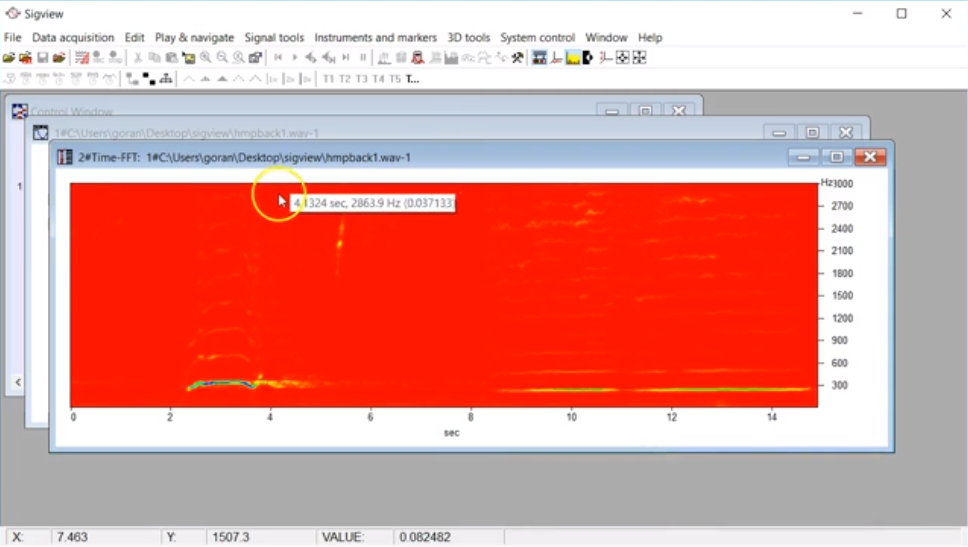The width and height of the screenshot is (968, 547).
Task: Click the hierarchy tree toolbar icon
Action: point(165,78)
